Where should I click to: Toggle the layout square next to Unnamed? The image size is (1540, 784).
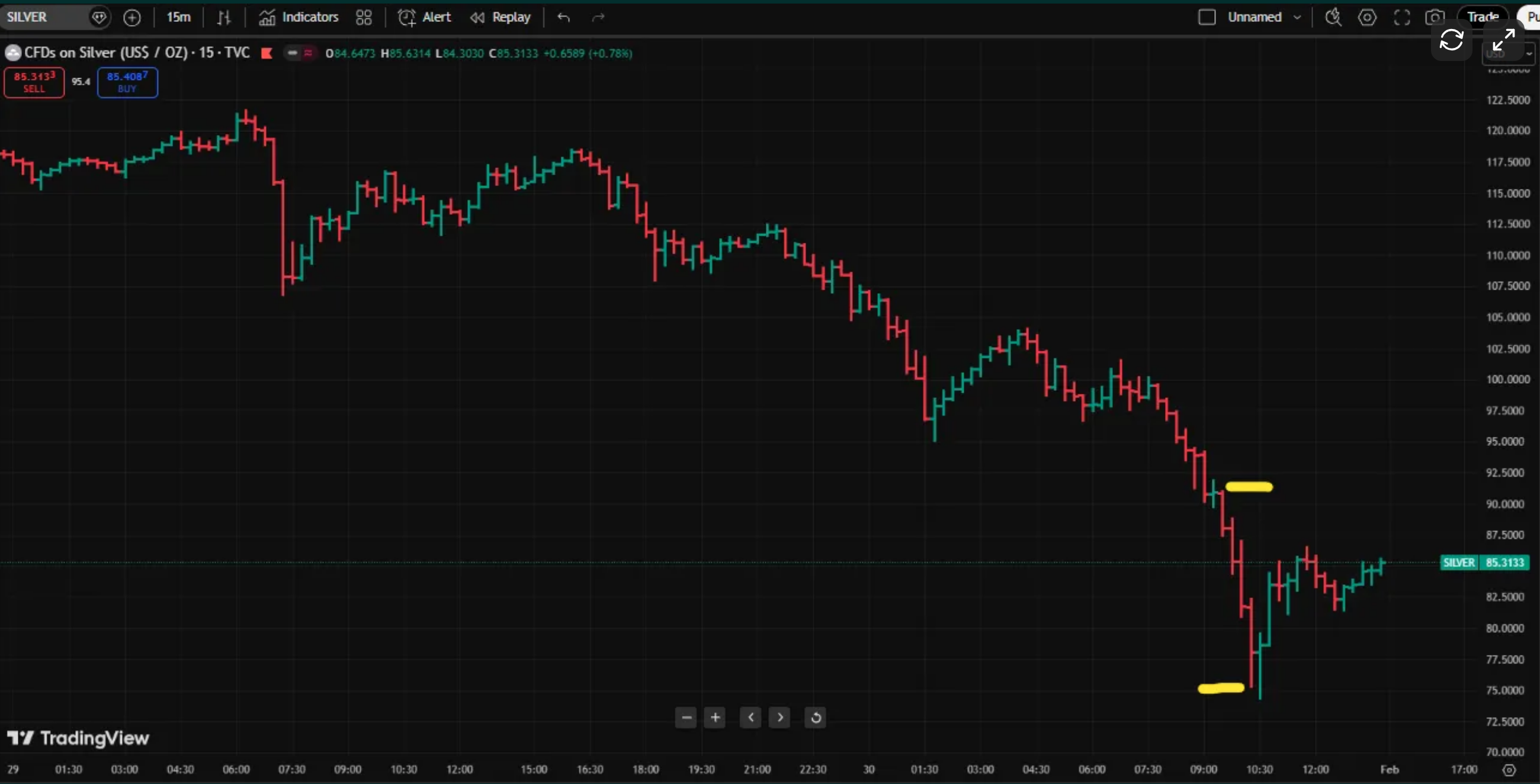1207,17
